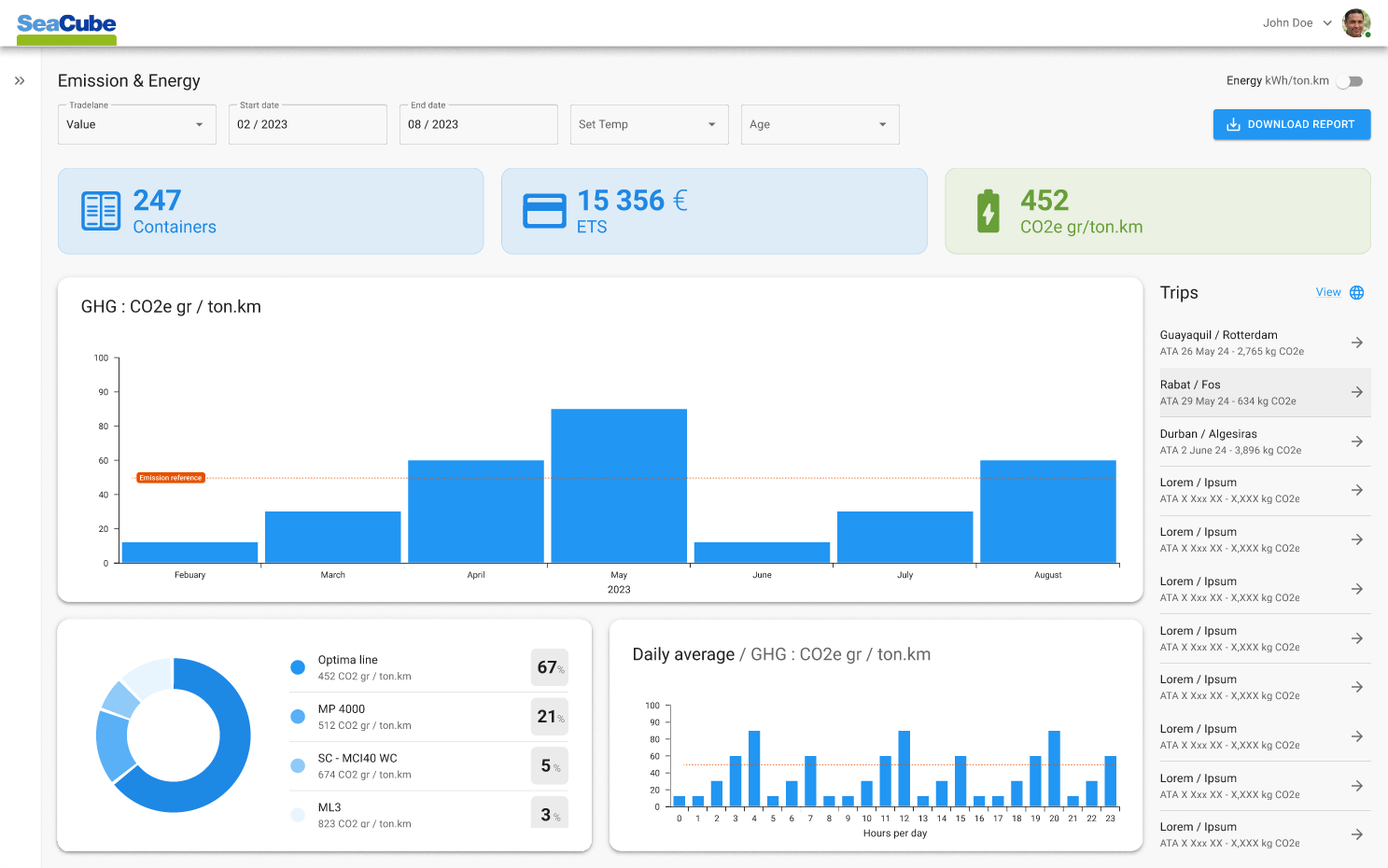Open the Tradelane dropdown
Screen dimensions: 1388x868
point(137,124)
